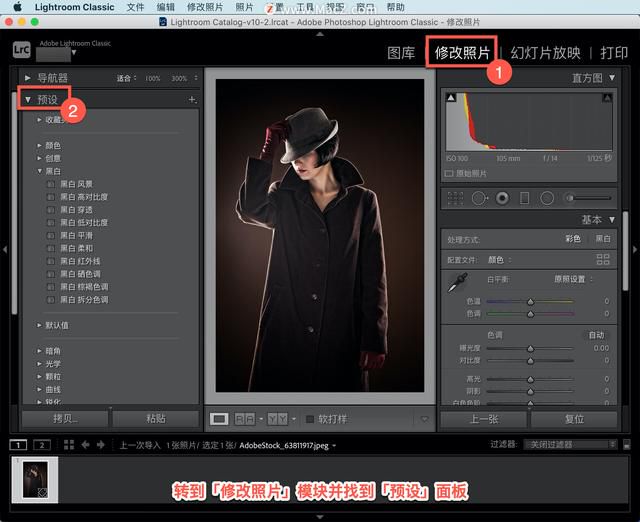Viewport: 640px width, 522px height.
Task: Select the Graduated Filter tool
Action: coord(524,198)
